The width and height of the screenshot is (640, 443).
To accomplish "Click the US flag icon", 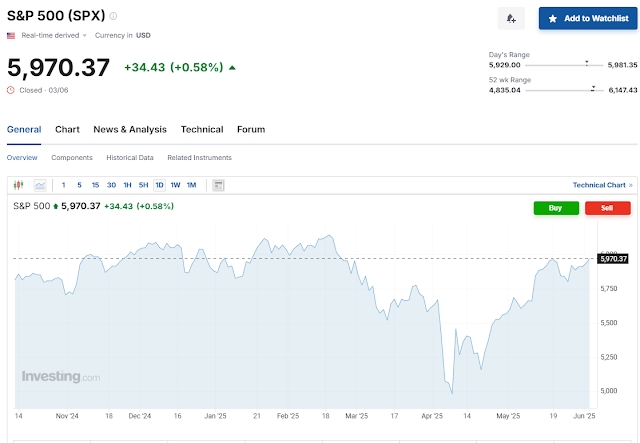I will [x=11, y=36].
